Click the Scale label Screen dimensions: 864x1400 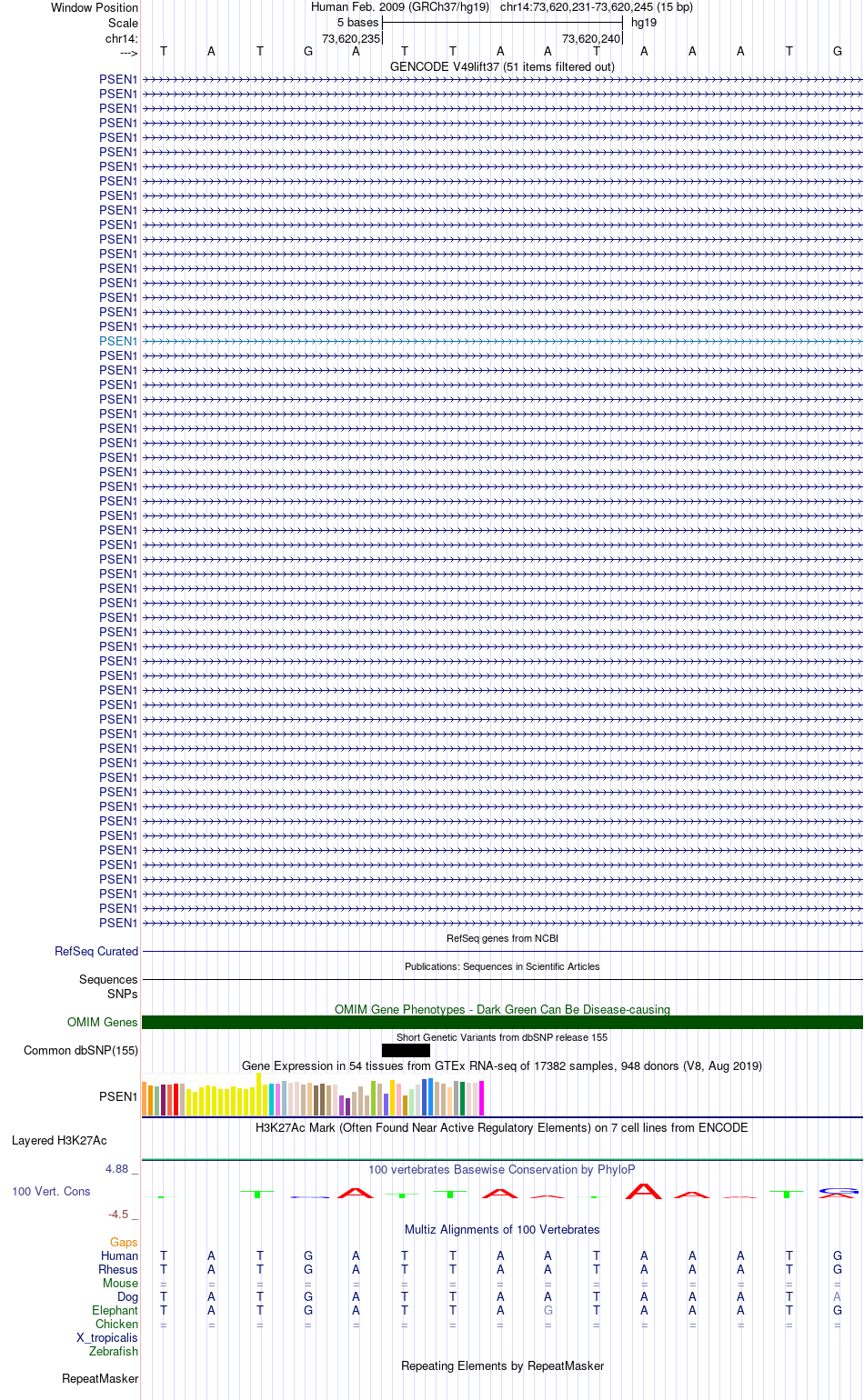point(123,23)
